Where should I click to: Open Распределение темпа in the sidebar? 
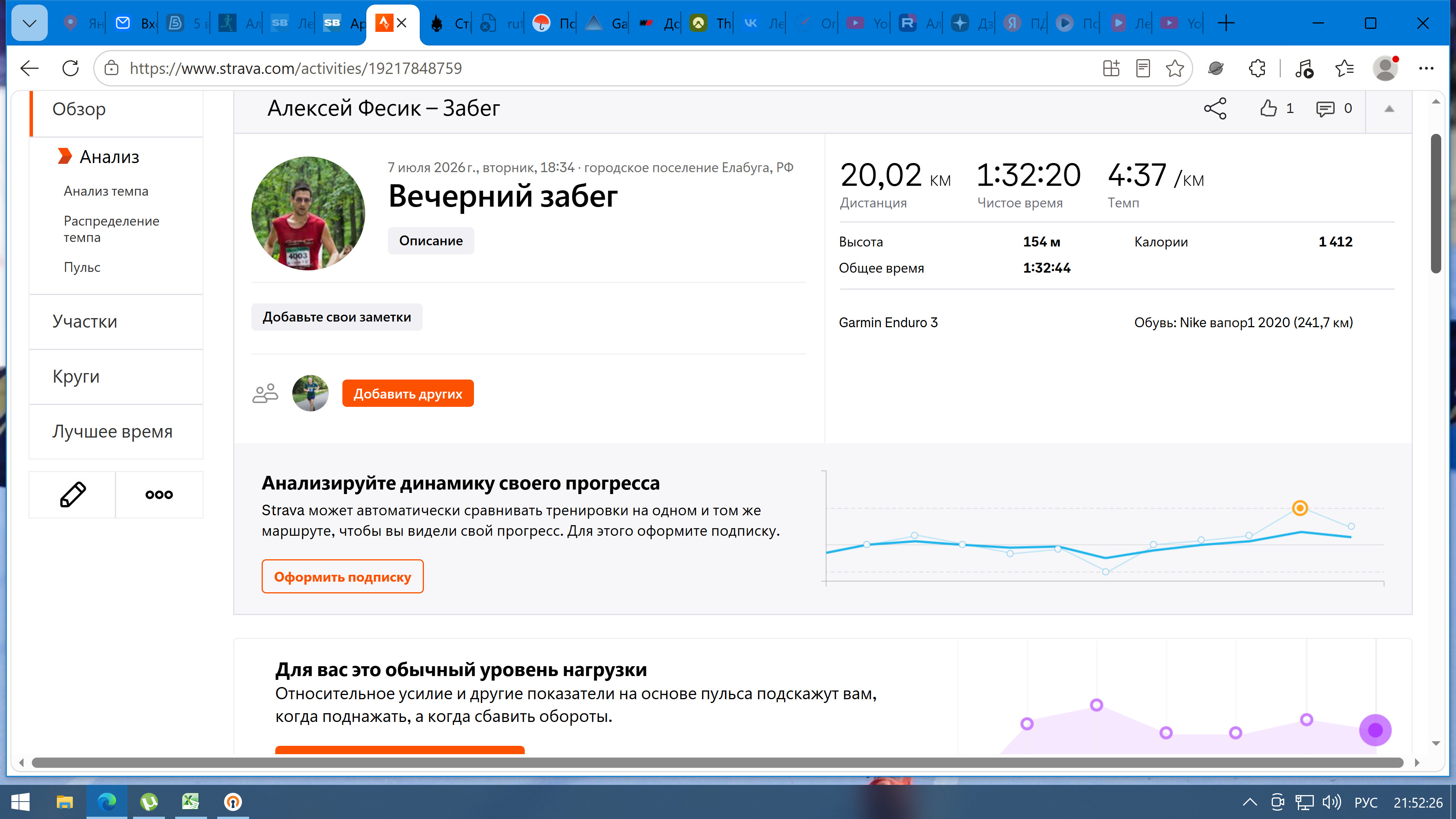coord(111,229)
